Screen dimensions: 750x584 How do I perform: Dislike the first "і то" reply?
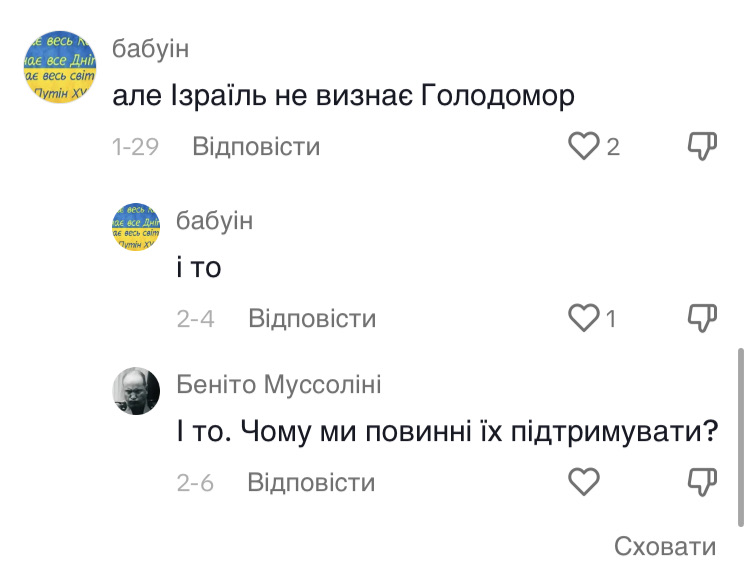[x=703, y=319]
